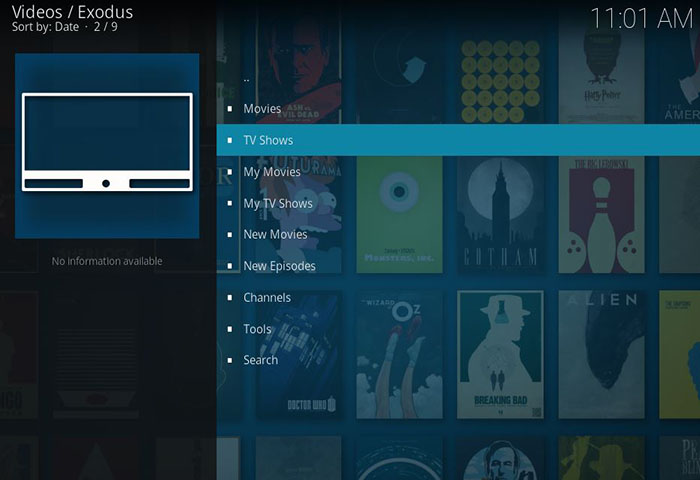Image resolution: width=700 pixels, height=480 pixels.
Task: Browse New Movies
Action: (x=458, y=234)
